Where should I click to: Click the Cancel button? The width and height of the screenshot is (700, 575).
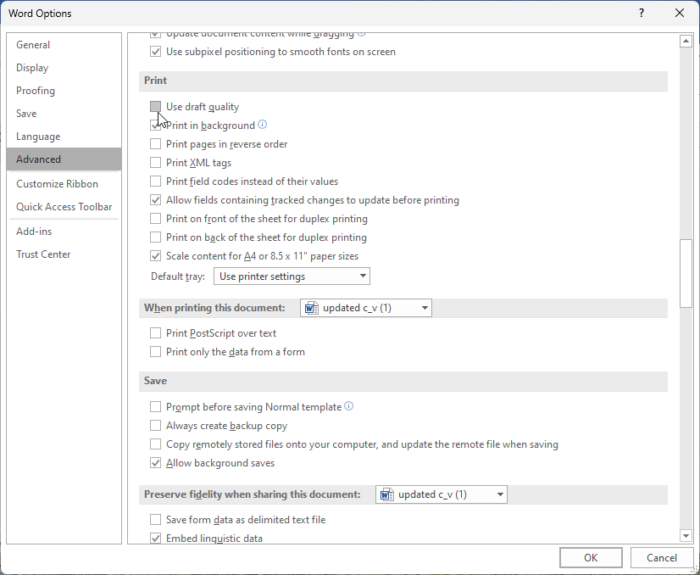661,557
